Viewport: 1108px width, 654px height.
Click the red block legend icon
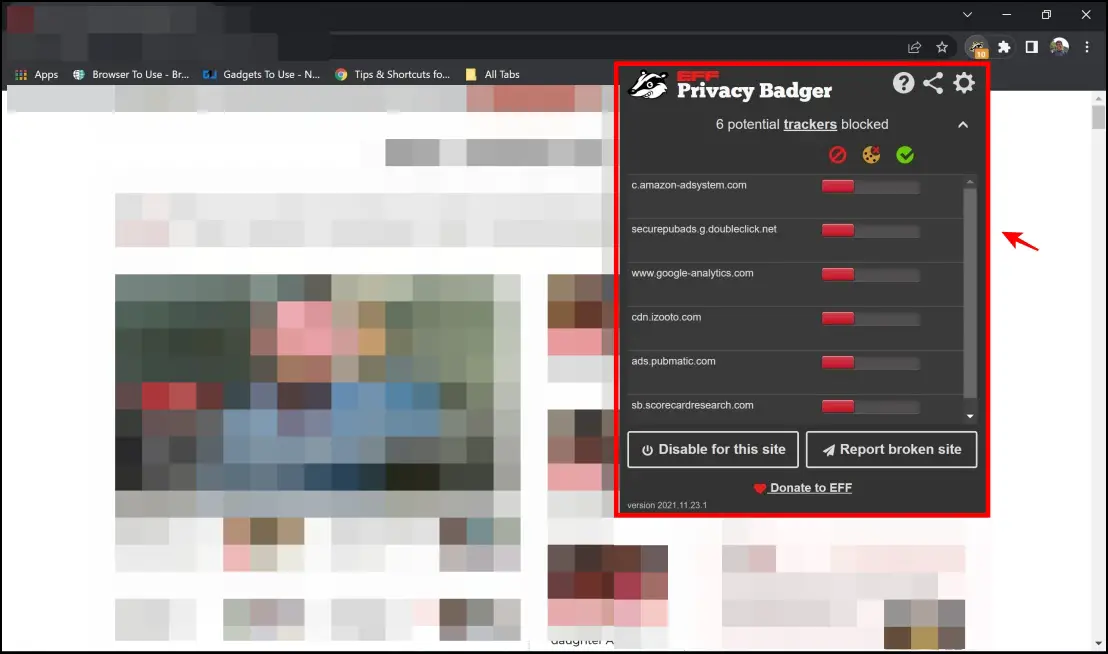(837, 155)
